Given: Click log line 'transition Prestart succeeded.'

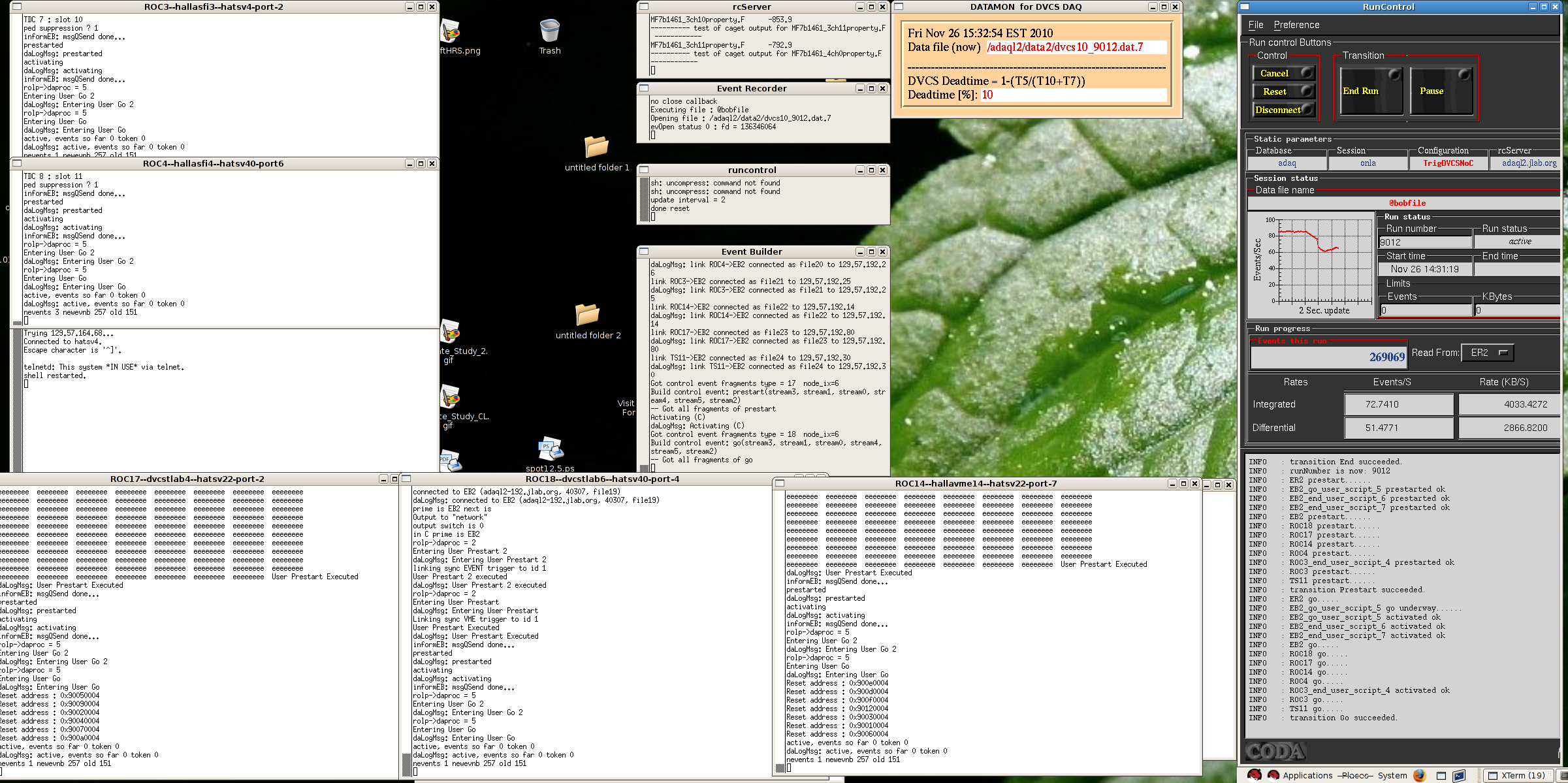Looking at the screenshot, I should [x=1356, y=590].
